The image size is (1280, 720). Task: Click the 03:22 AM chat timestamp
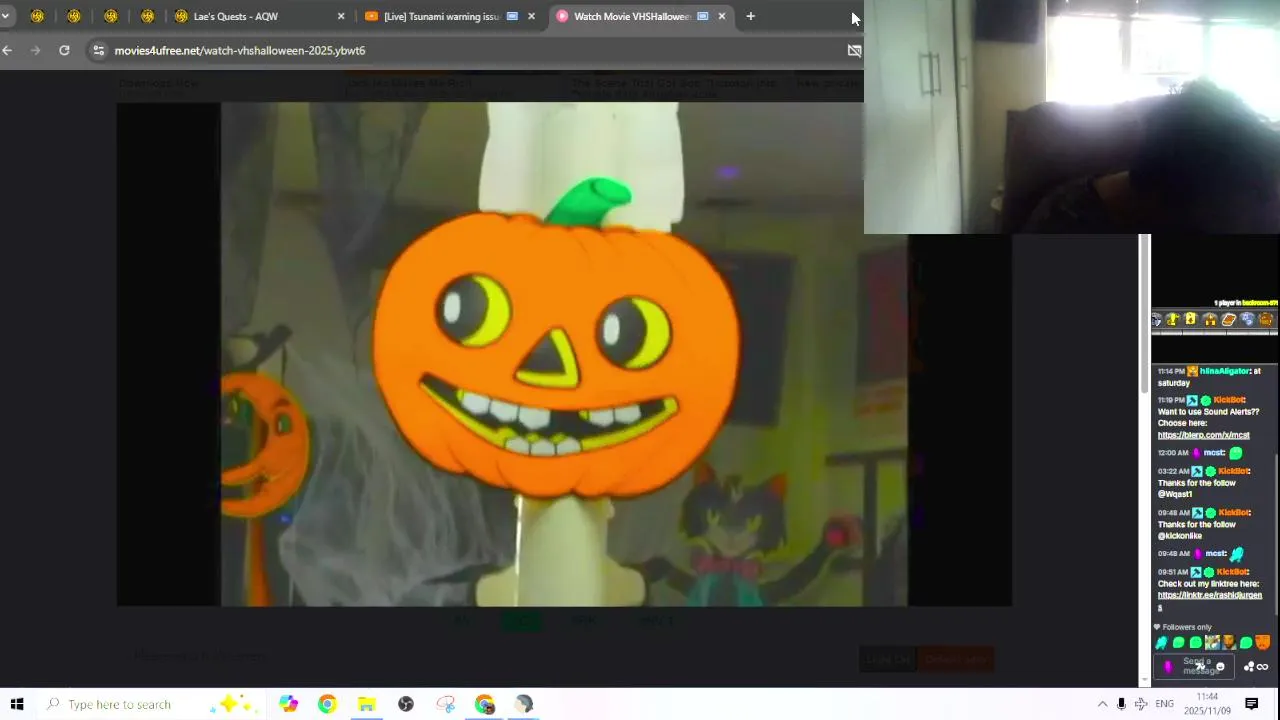1173,471
